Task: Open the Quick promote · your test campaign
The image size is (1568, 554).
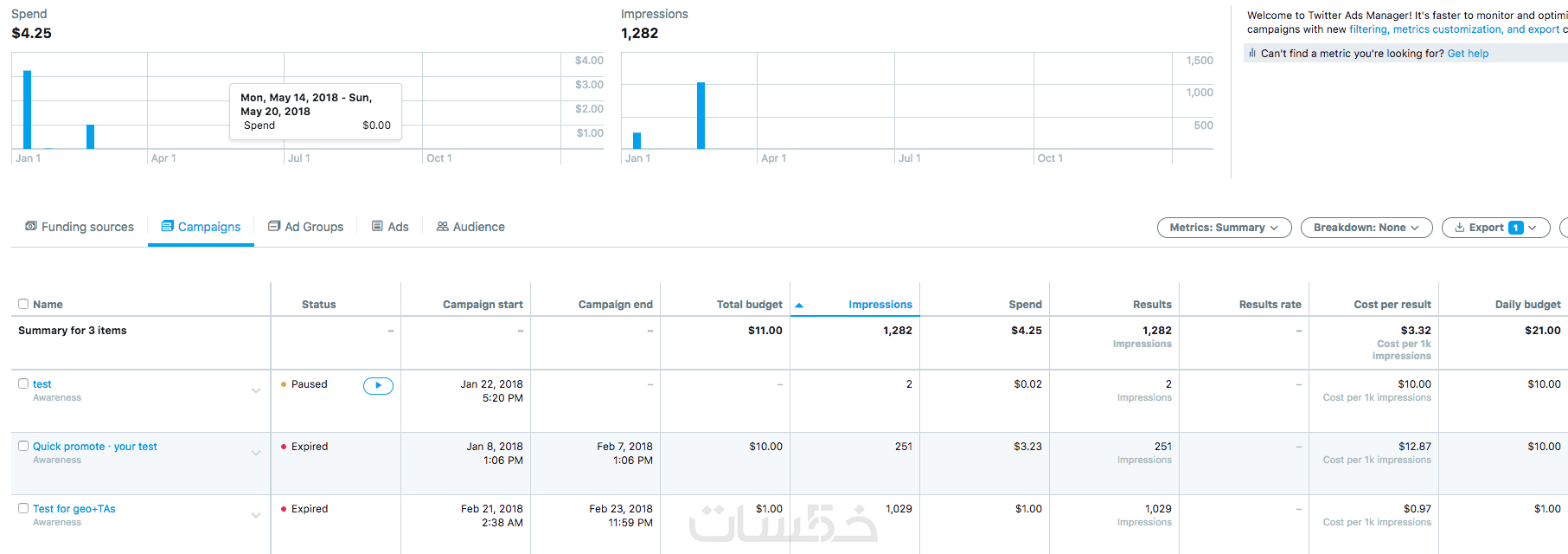Action: tap(95, 447)
